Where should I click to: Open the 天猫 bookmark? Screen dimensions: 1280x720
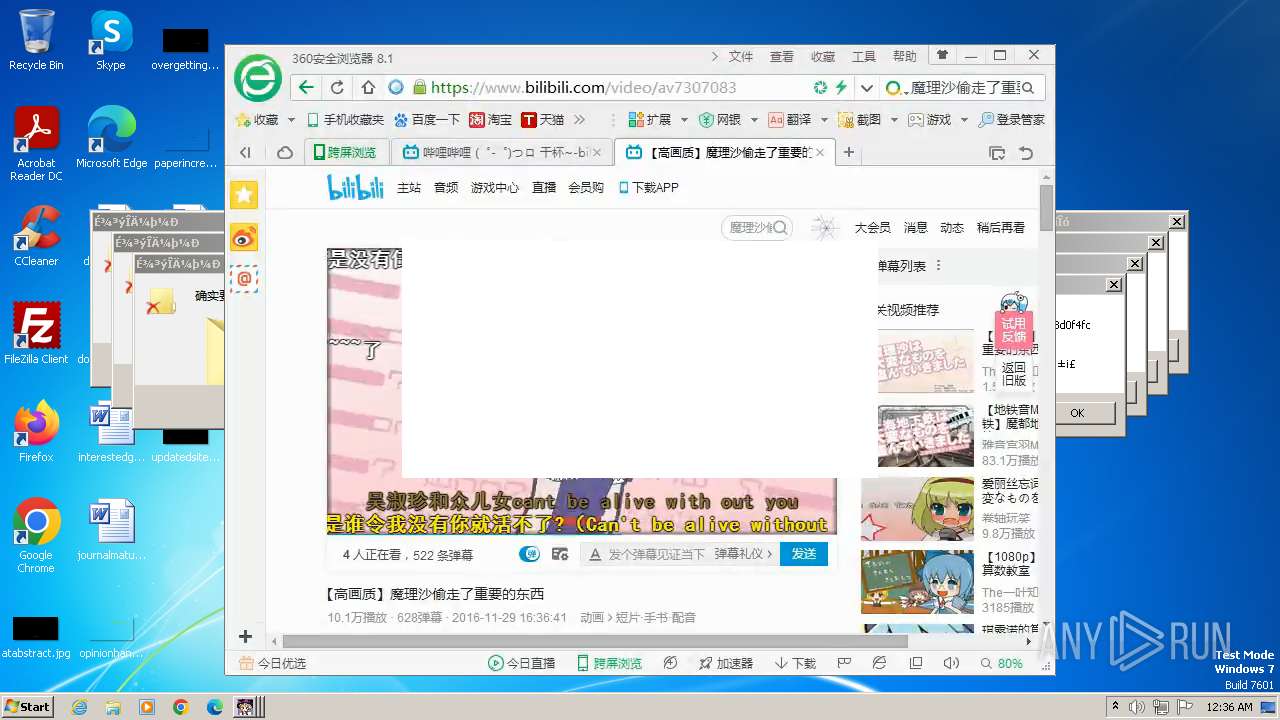click(x=543, y=120)
